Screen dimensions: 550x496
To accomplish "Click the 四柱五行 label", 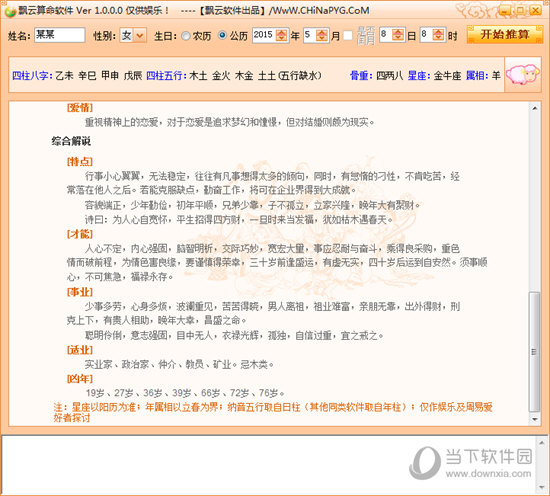I will point(166,75).
